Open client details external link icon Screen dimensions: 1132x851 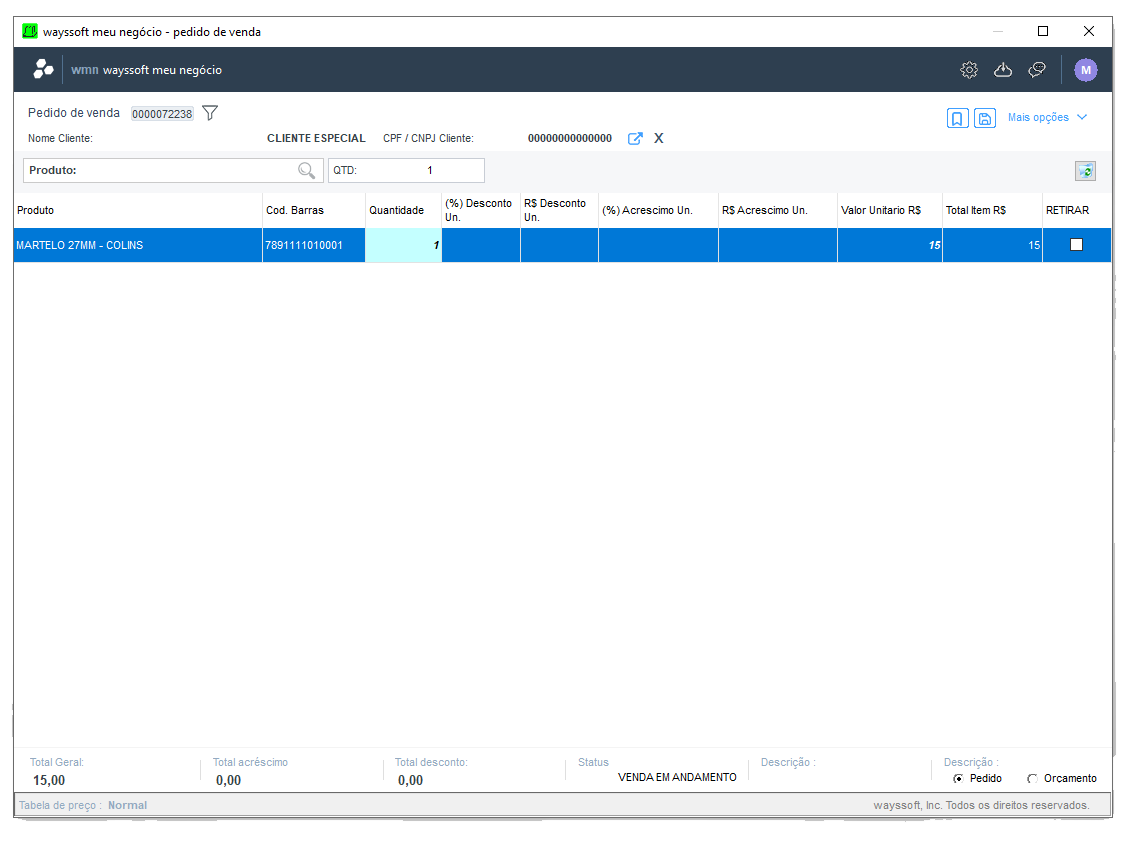[635, 139]
